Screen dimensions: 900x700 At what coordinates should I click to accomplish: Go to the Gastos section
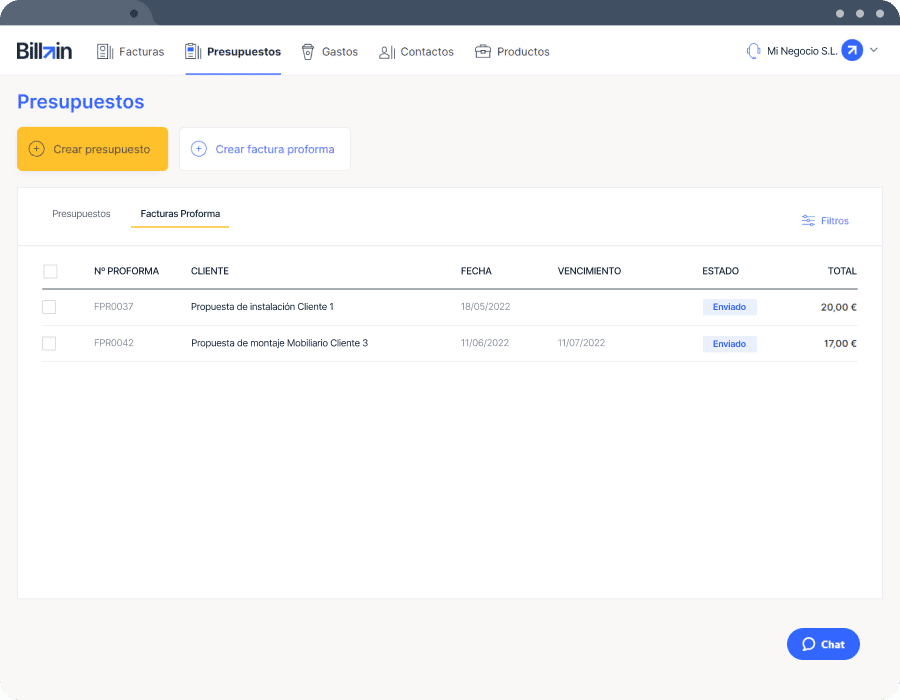329,52
